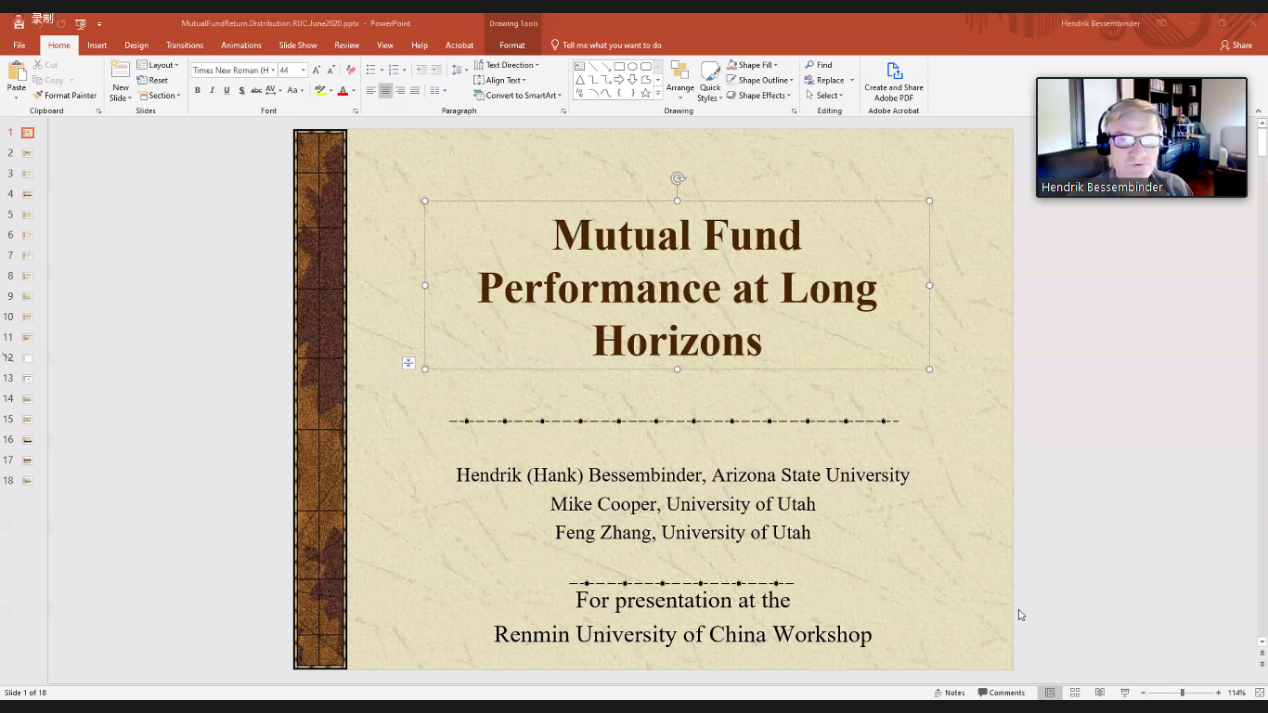
Task: Select slide 12 thumbnail
Action: click(28, 358)
